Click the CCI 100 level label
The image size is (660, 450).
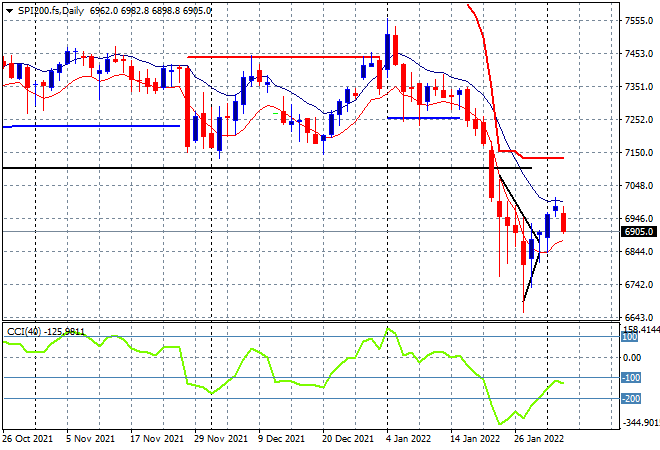[x=630, y=337]
